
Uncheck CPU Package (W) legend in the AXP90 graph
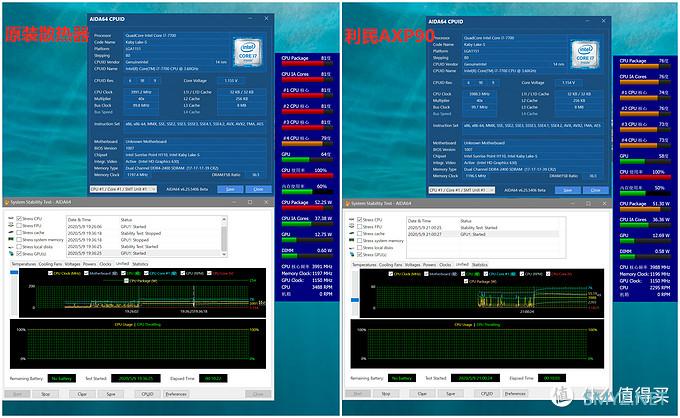click(x=466, y=281)
